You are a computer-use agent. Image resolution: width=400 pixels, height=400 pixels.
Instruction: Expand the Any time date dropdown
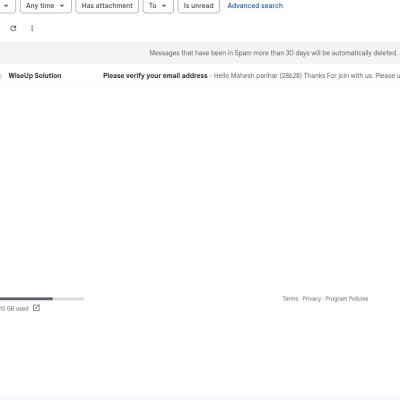pos(46,6)
